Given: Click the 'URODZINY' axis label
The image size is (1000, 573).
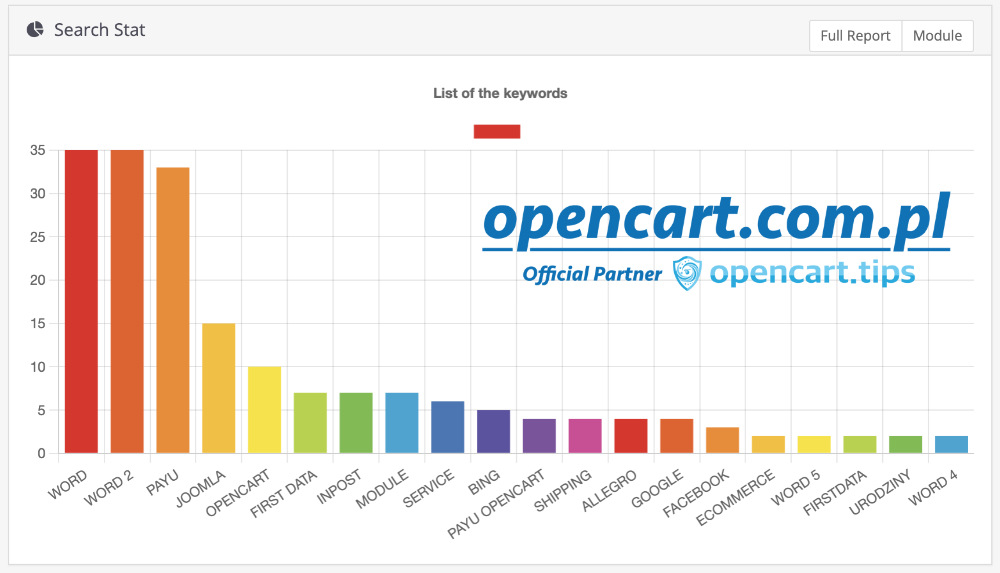Looking at the screenshot, I should 880,492.
